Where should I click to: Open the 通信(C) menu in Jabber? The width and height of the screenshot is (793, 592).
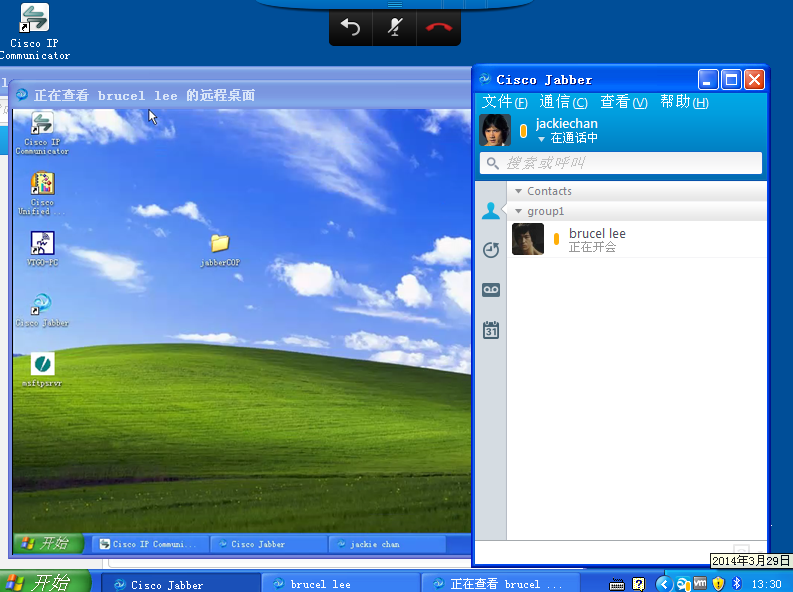point(563,102)
